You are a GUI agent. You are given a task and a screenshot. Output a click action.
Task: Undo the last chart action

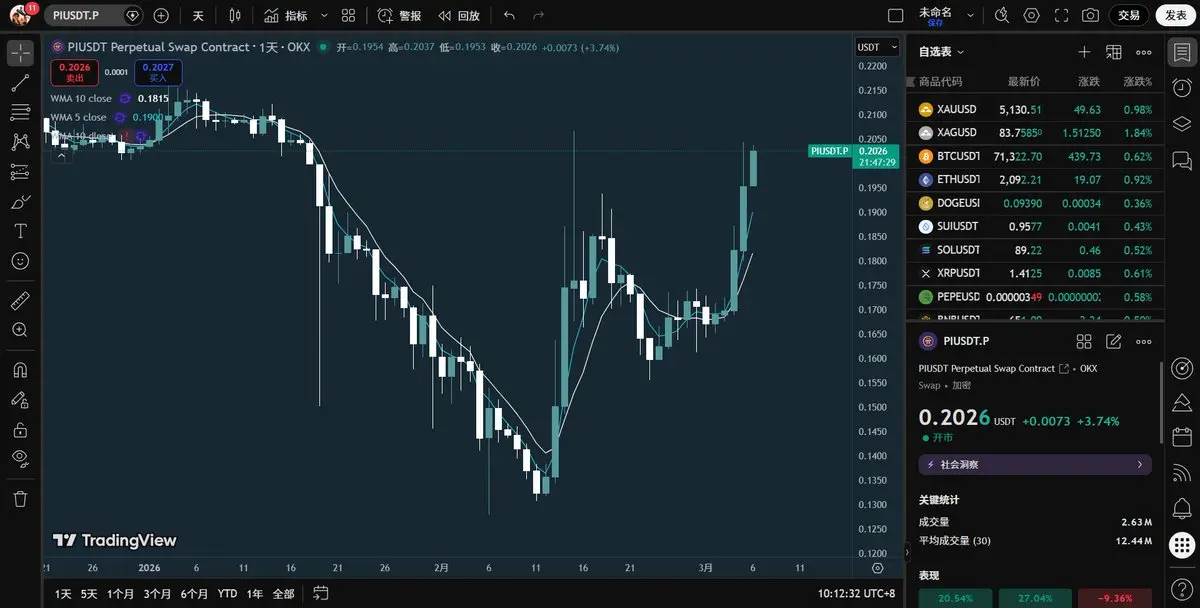coord(510,15)
